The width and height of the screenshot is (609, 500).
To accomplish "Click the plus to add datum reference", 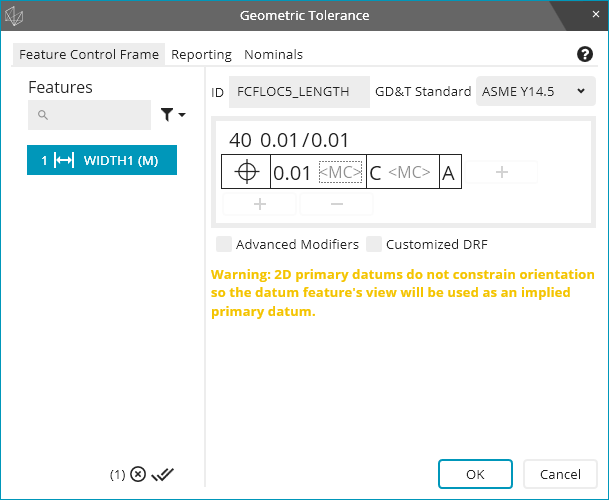I will point(502,172).
